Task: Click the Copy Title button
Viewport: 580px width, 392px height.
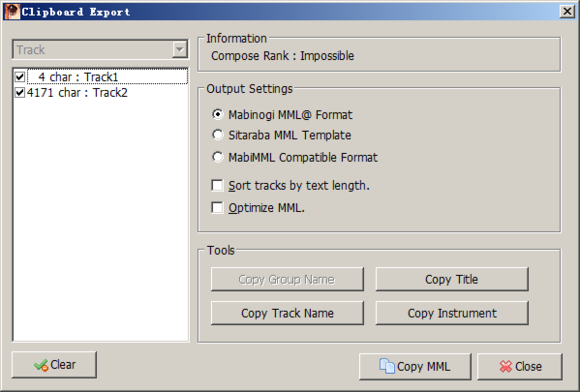Action: click(452, 279)
